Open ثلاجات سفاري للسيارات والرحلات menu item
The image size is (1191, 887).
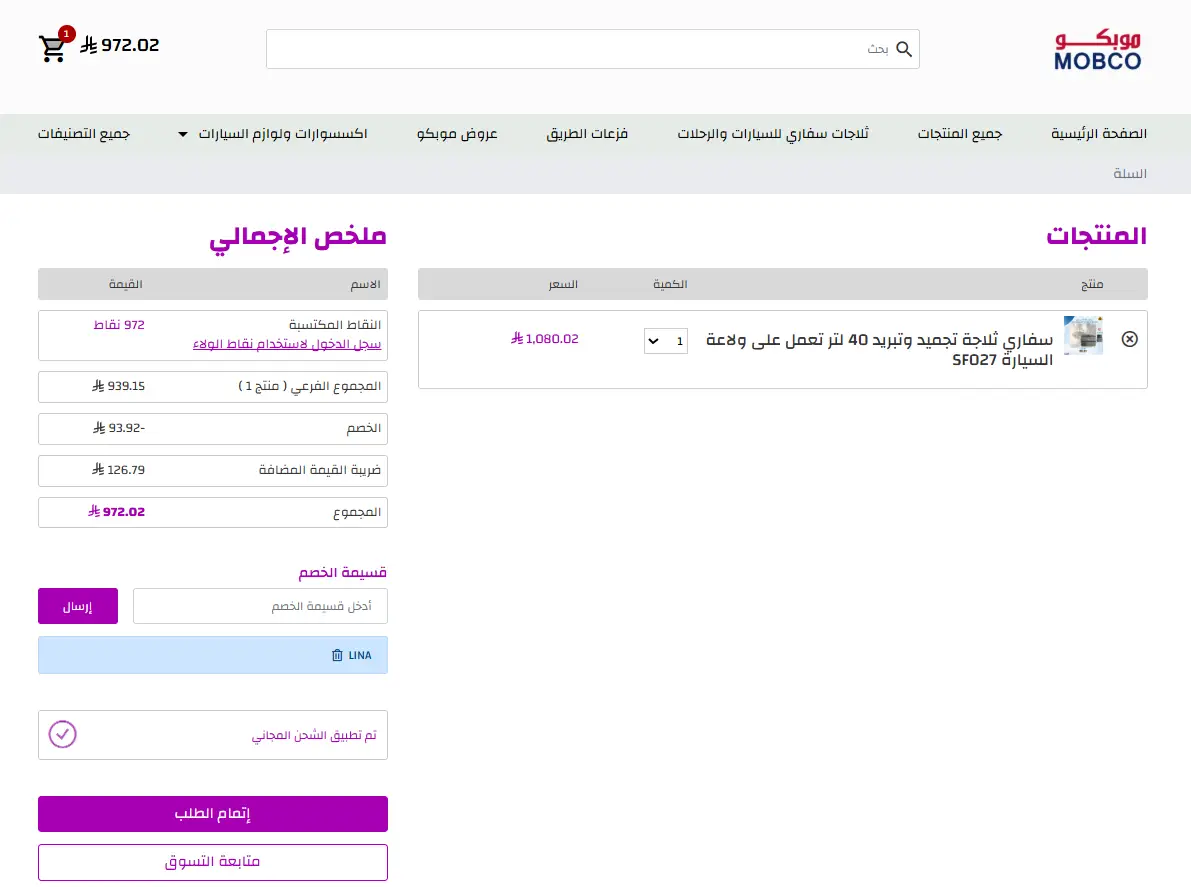(x=772, y=134)
